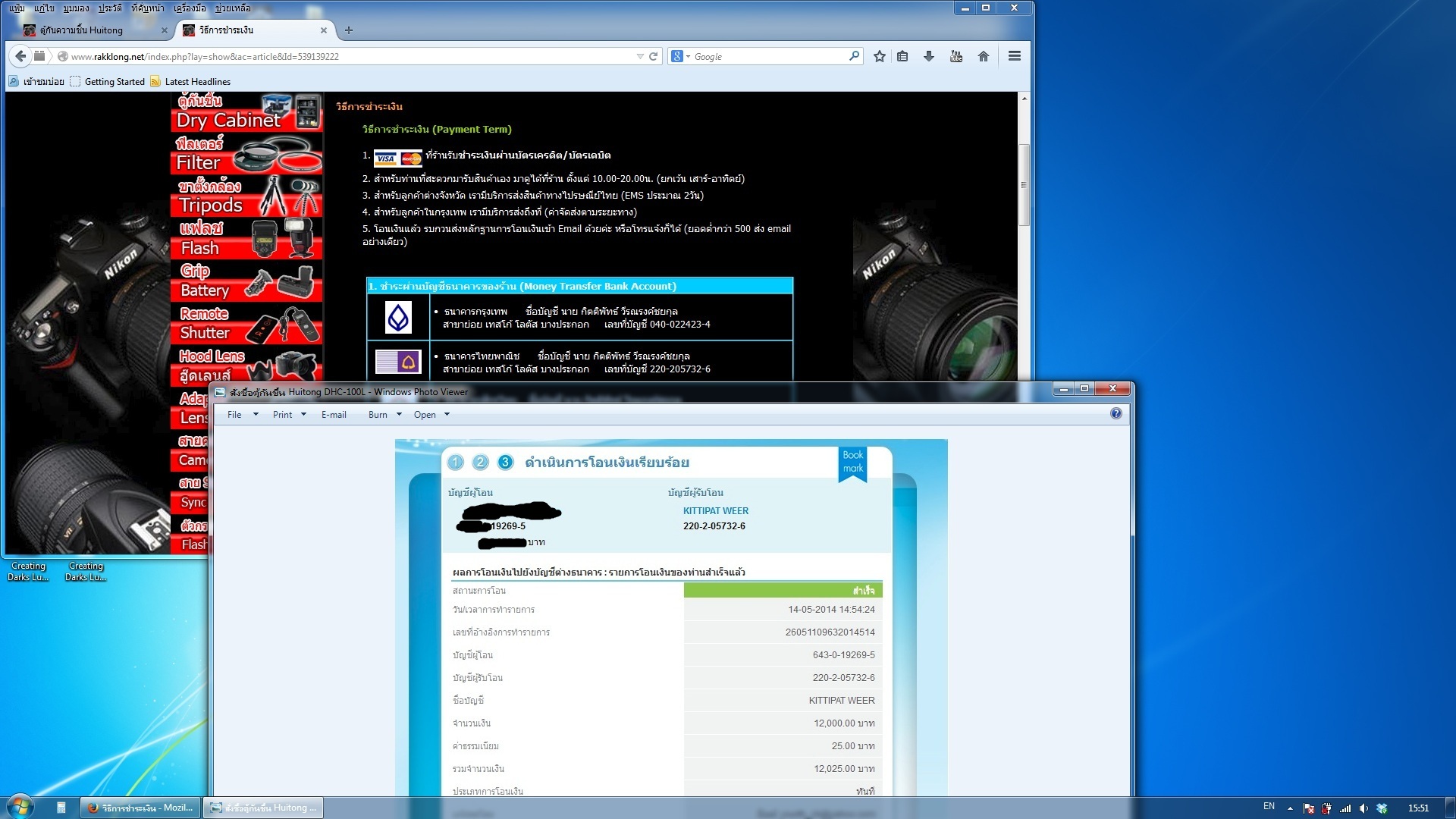Switch to the Huitong dry cabinet tab
This screenshot has height=819, width=1456.
tap(90, 30)
